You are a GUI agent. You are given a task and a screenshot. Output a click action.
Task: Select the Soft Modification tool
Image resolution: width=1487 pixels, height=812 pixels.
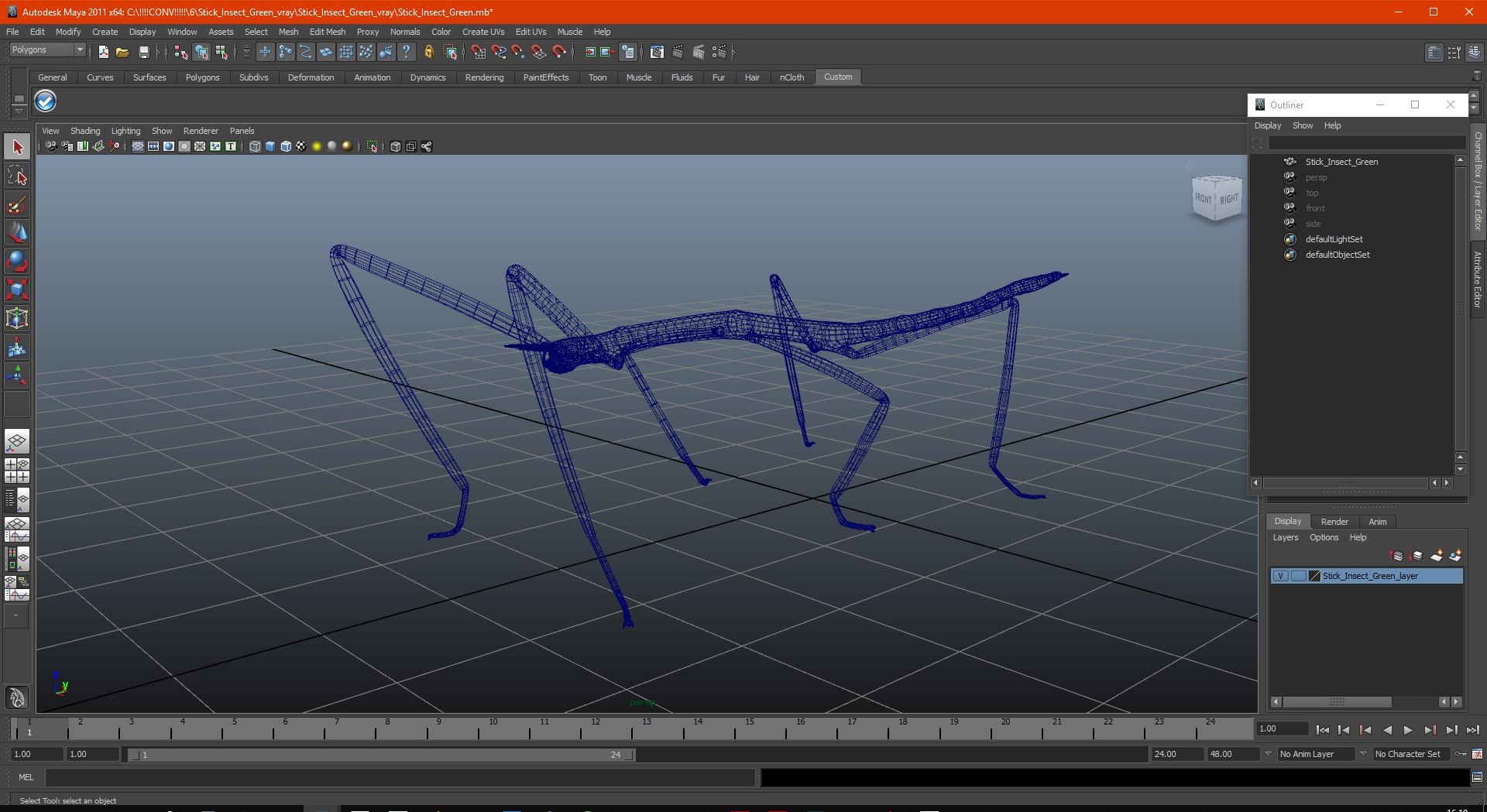(x=17, y=348)
